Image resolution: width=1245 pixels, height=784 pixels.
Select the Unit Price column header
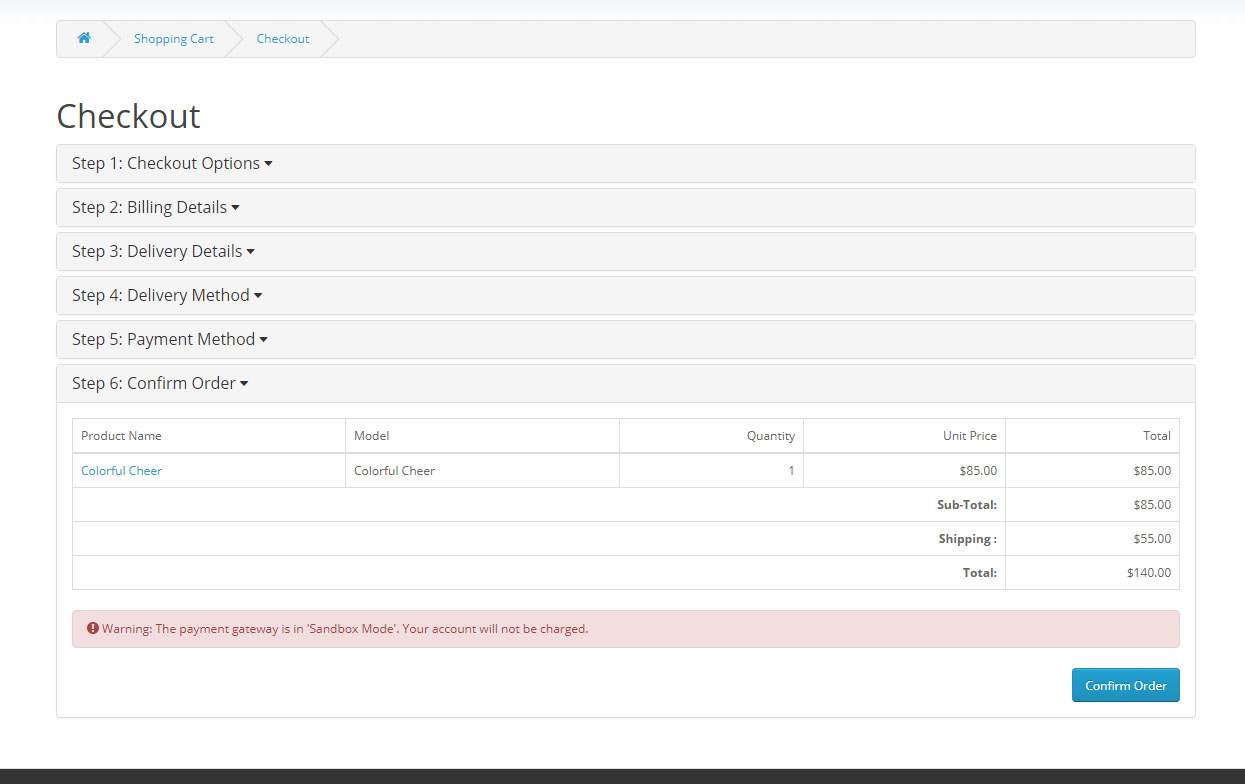point(970,436)
